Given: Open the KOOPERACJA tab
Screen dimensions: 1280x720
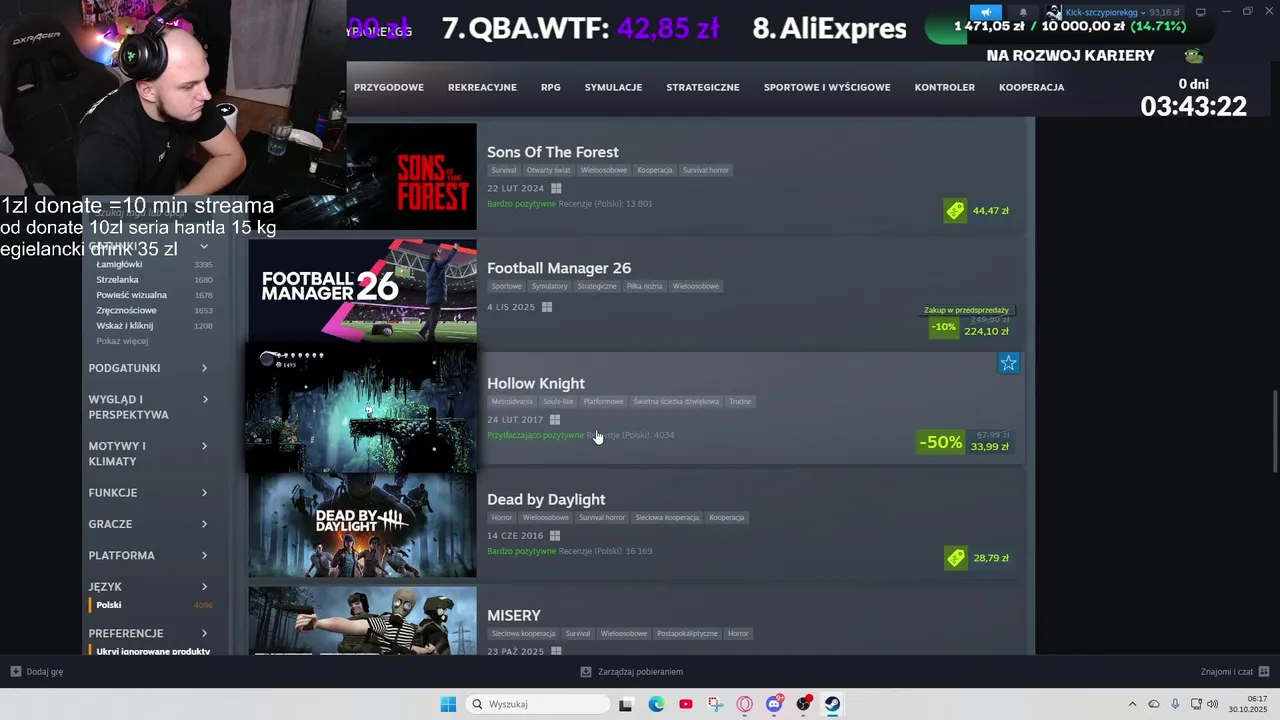Looking at the screenshot, I should 1031,87.
